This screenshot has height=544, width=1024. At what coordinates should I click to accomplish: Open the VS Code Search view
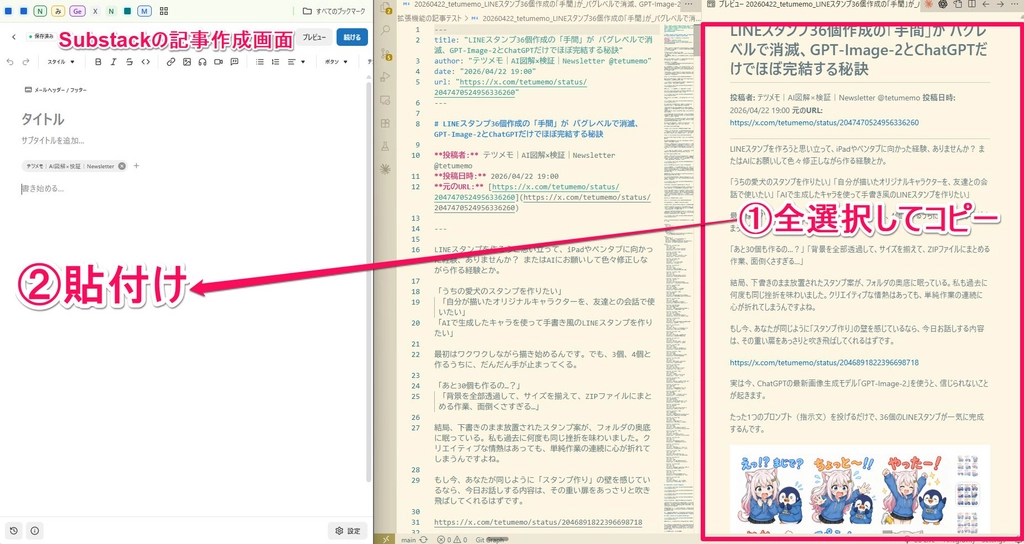(x=386, y=31)
